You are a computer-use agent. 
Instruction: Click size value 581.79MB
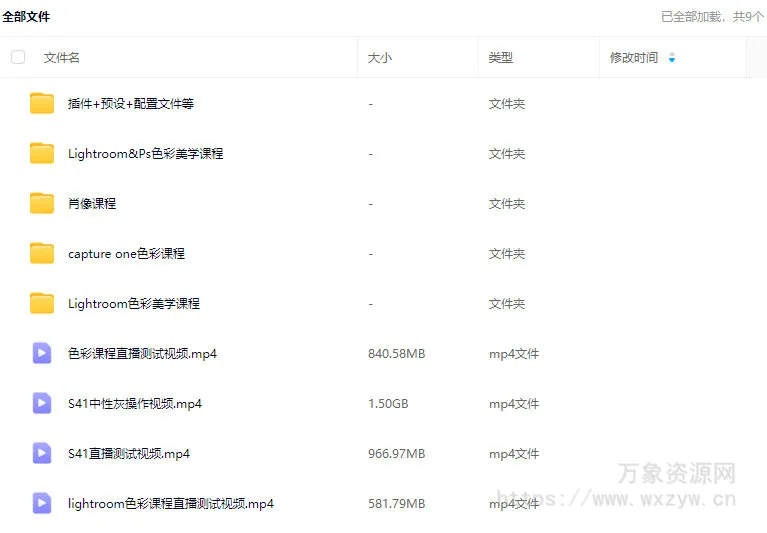pyautogui.click(x=397, y=504)
